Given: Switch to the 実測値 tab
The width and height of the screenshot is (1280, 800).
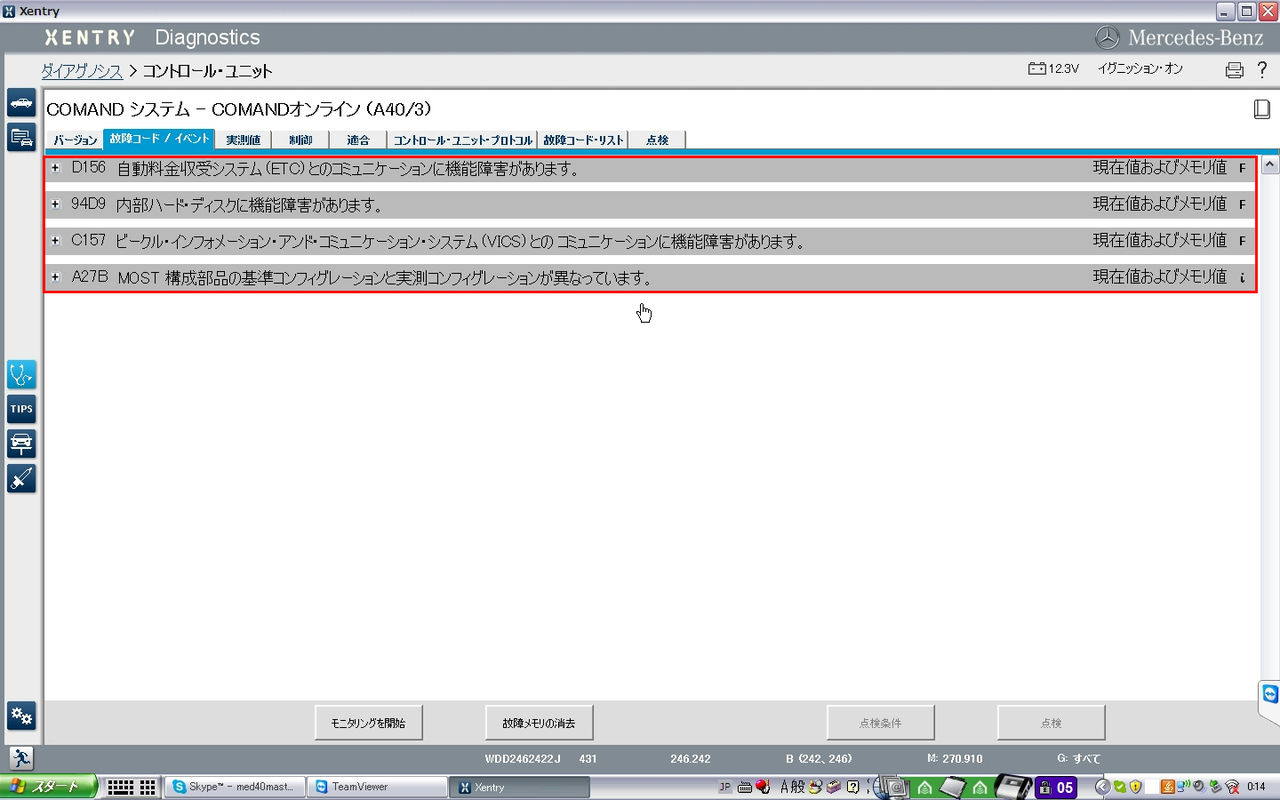Looking at the screenshot, I should coord(243,139).
